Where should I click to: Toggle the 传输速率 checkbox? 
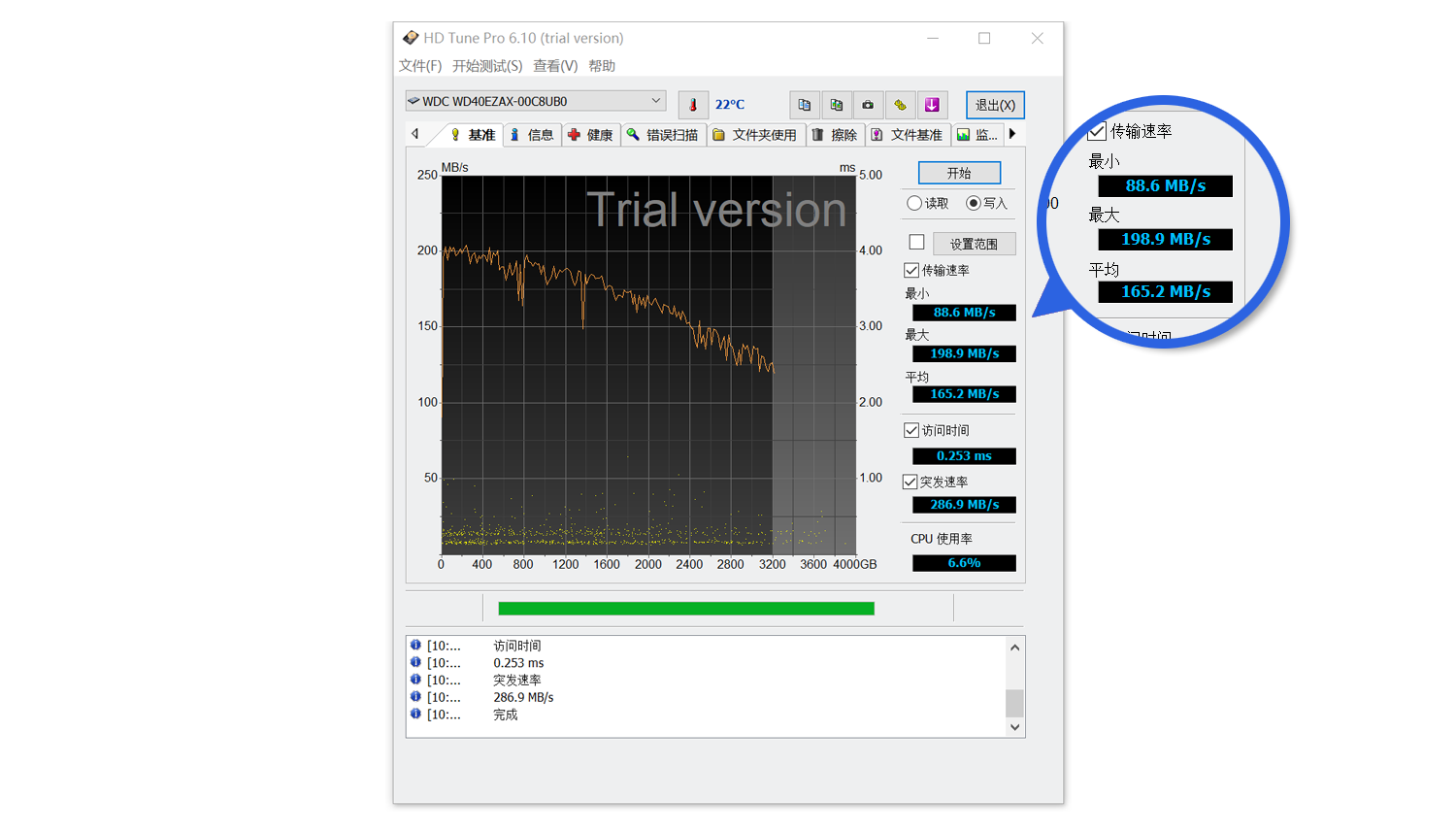click(x=911, y=270)
